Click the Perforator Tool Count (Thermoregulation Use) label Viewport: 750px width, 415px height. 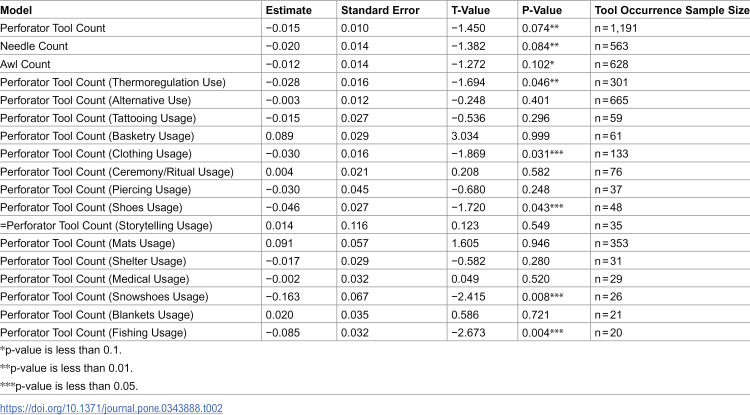(x=113, y=82)
